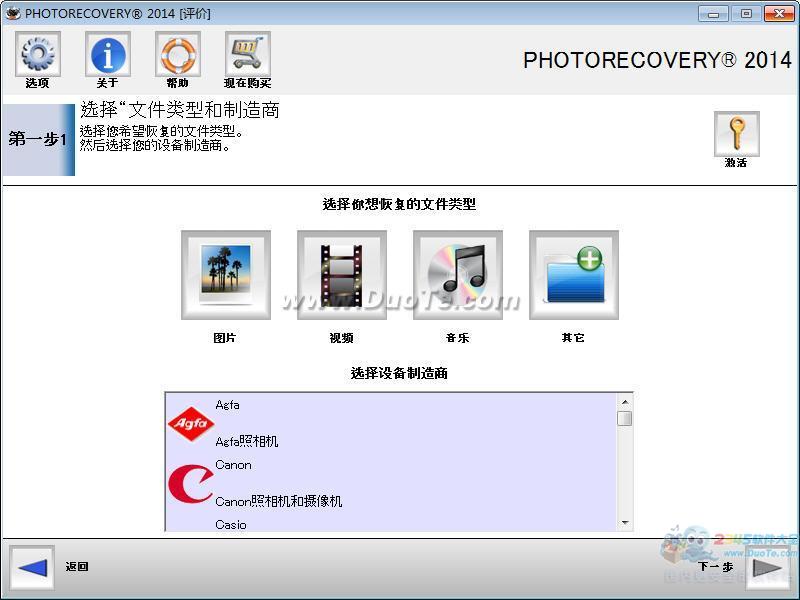
Task: Select the Canon照相机和摄像机 list entry
Action: [279, 502]
